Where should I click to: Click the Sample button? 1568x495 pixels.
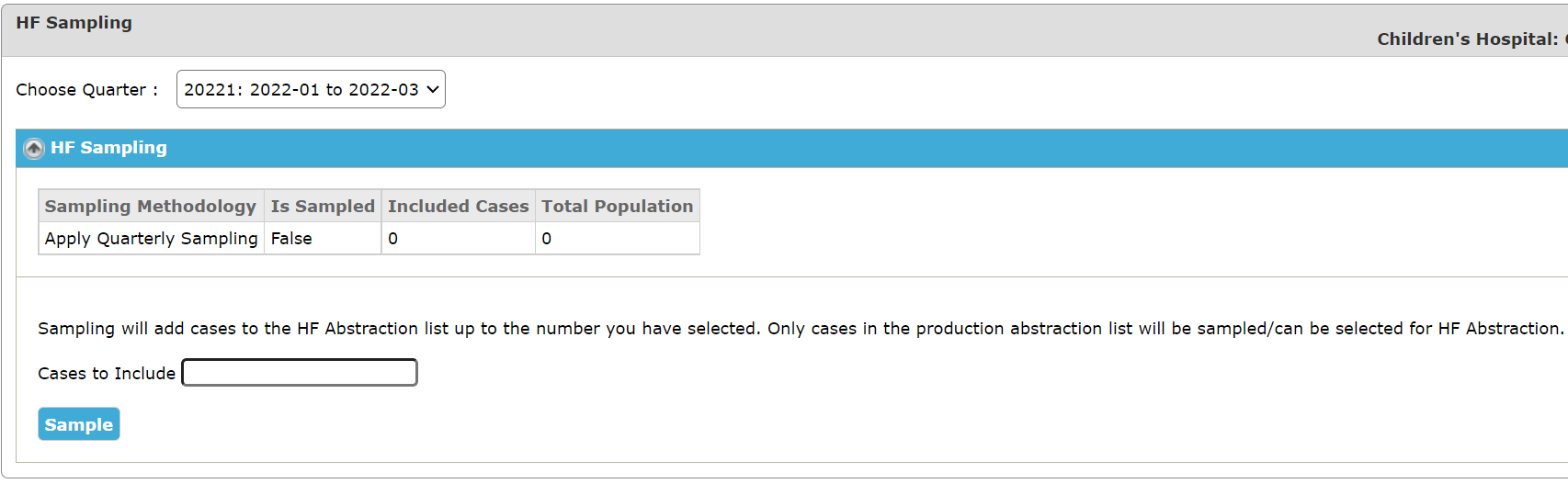(79, 424)
